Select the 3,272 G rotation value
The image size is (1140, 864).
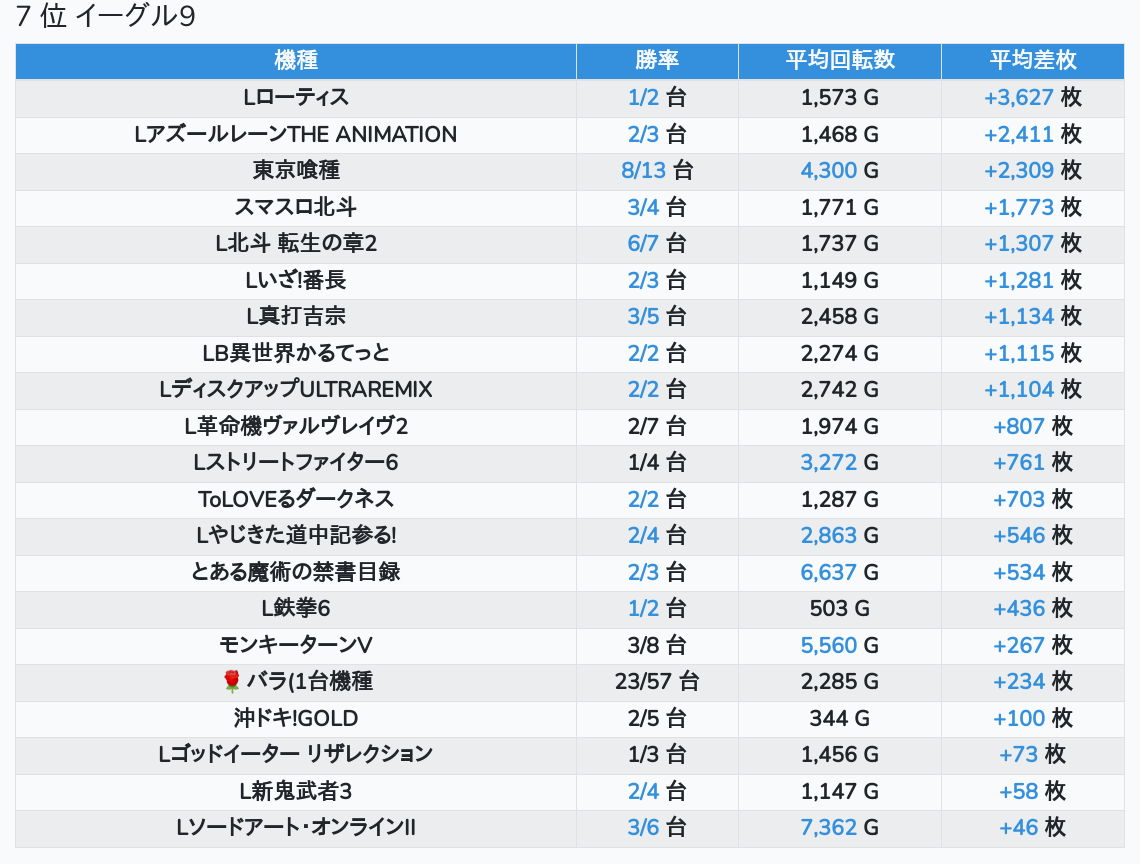point(840,463)
